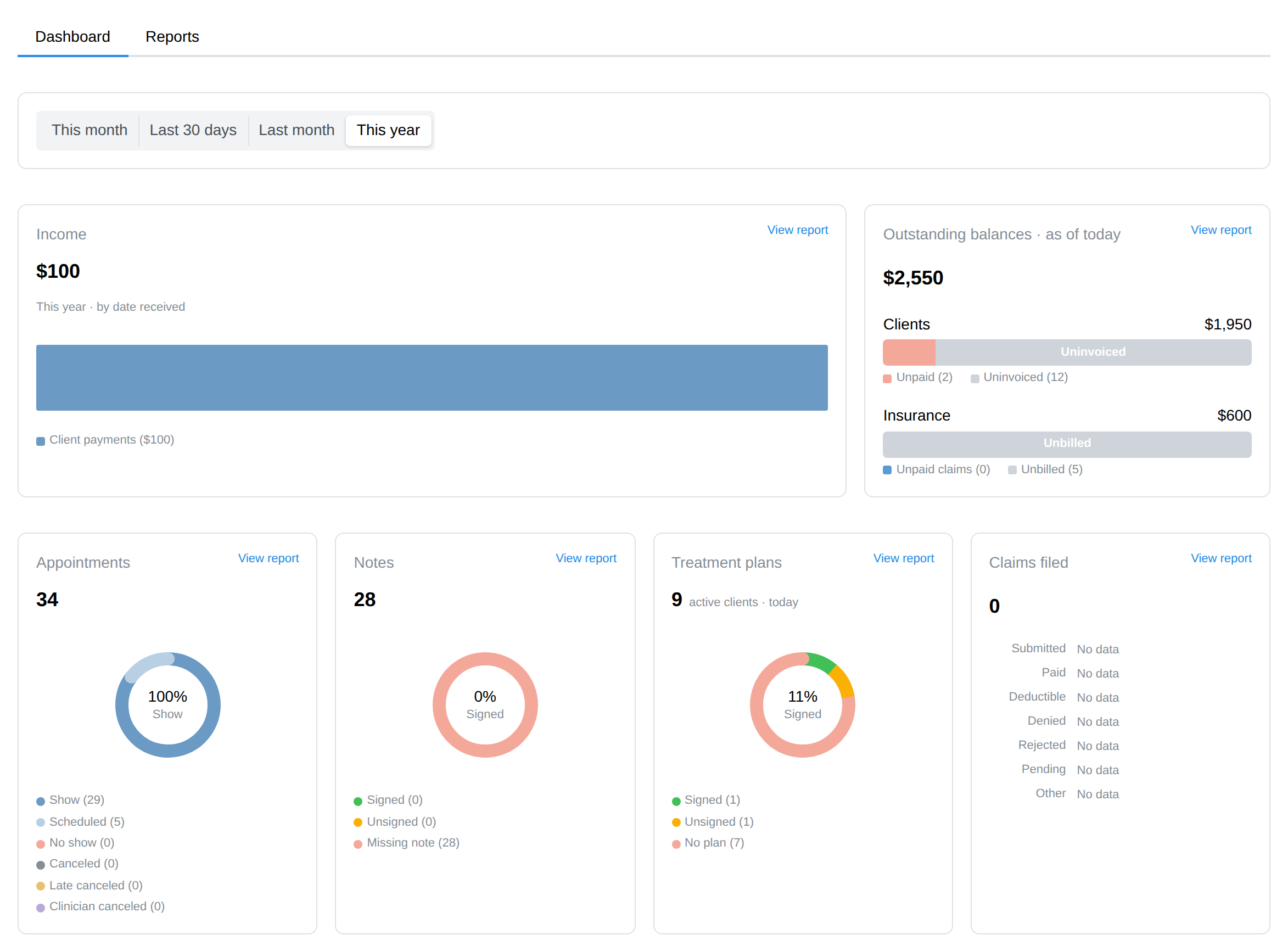The height and width of the screenshot is (952, 1288).
Task: Switch to the Reports tab
Action: [172, 36]
